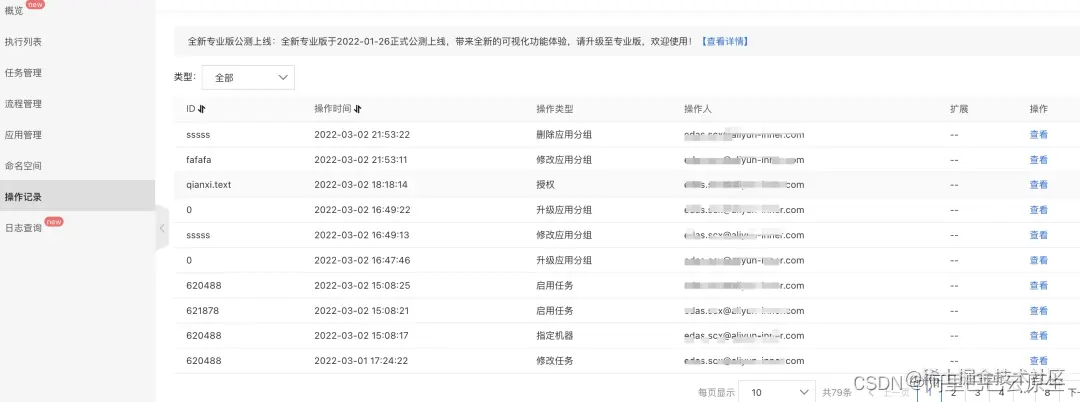Click 查看 for the 指定机器 record
This screenshot has height=402, width=1080.
pyautogui.click(x=1039, y=335)
